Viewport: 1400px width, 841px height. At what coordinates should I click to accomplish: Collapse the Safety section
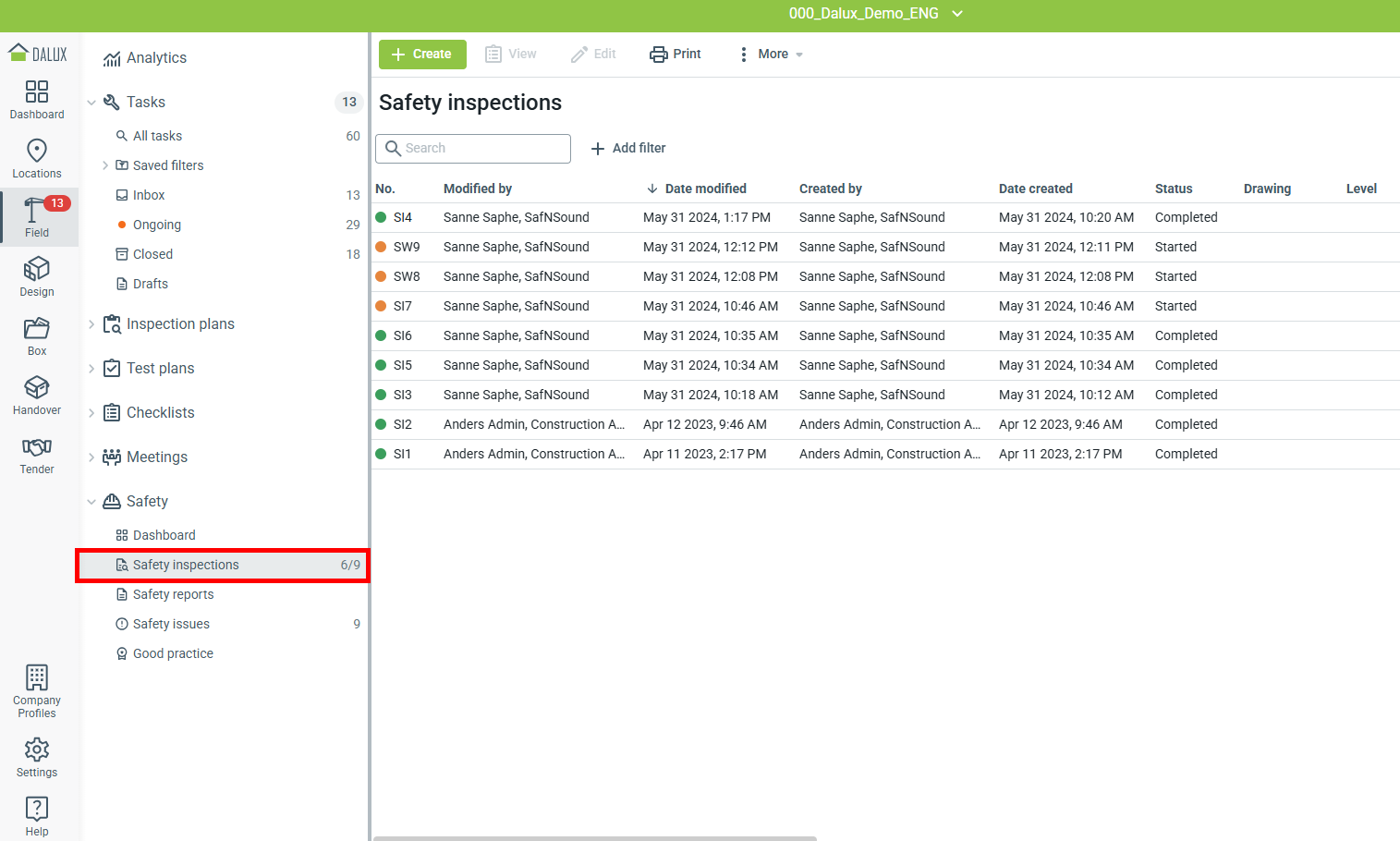point(91,502)
